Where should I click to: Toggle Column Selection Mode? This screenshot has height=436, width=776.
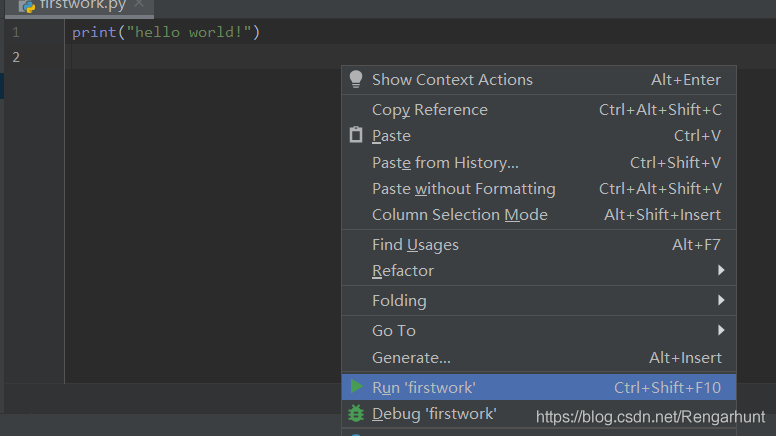tap(460, 215)
